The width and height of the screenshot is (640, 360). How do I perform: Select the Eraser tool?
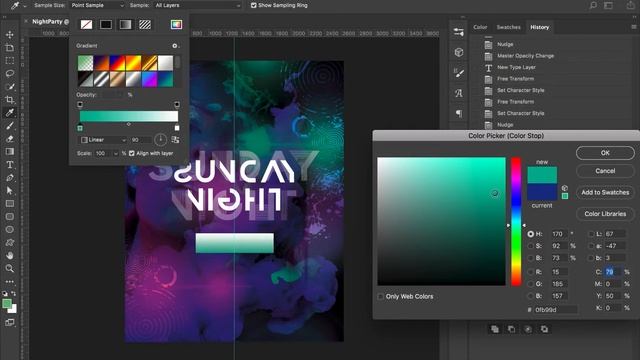point(10,139)
